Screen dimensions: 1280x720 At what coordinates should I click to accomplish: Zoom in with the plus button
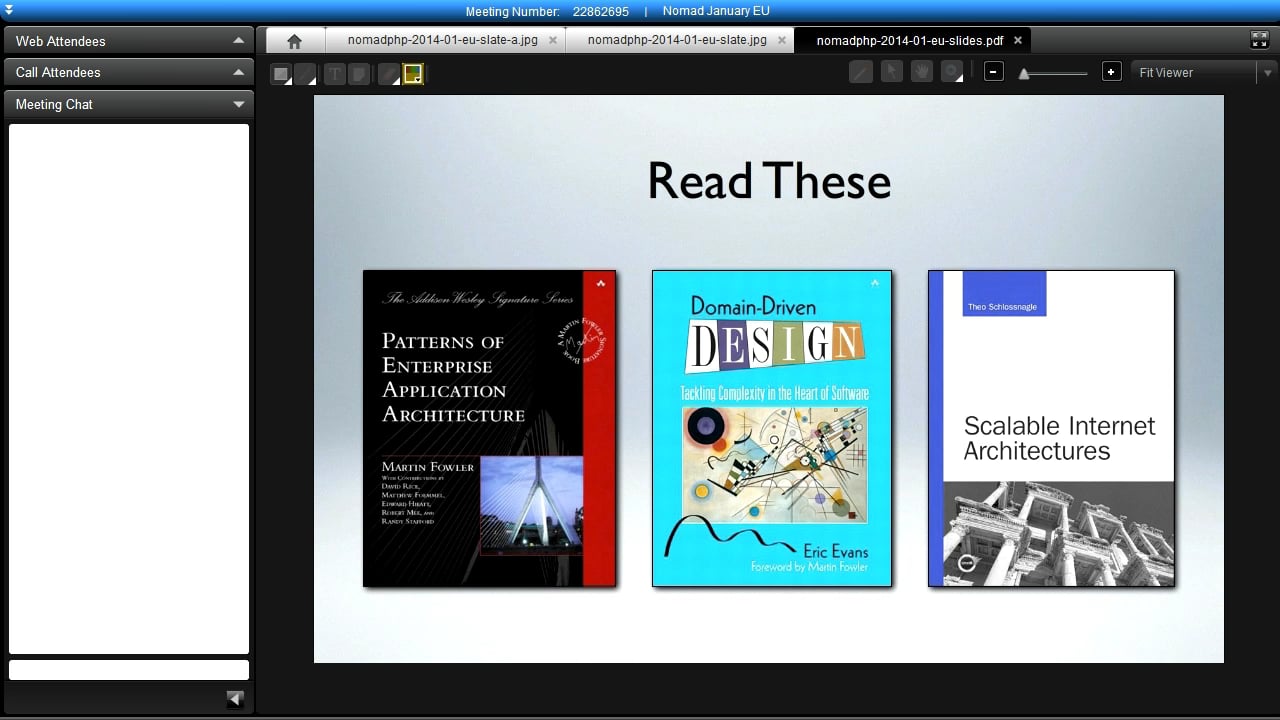[x=1111, y=72]
